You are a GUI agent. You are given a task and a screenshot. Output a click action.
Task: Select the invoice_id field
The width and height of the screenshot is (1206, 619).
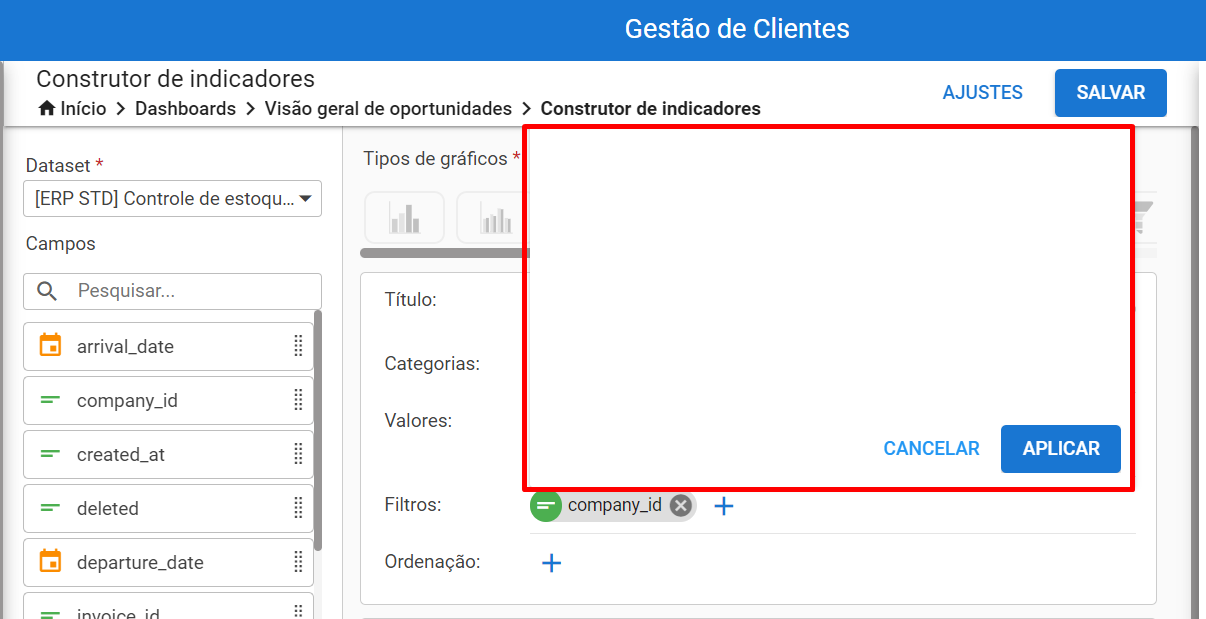169,606
